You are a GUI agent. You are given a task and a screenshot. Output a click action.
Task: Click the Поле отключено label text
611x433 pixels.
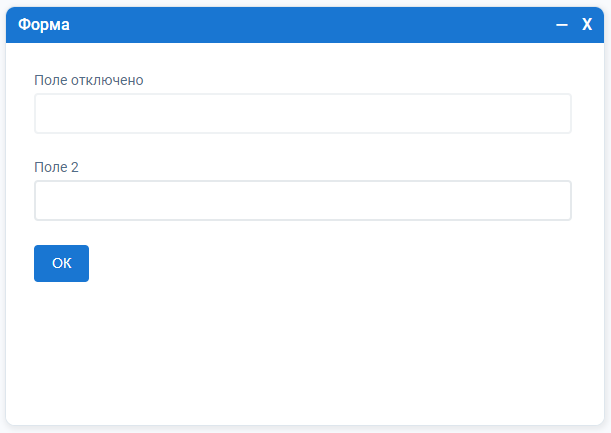tap(89, 80)
